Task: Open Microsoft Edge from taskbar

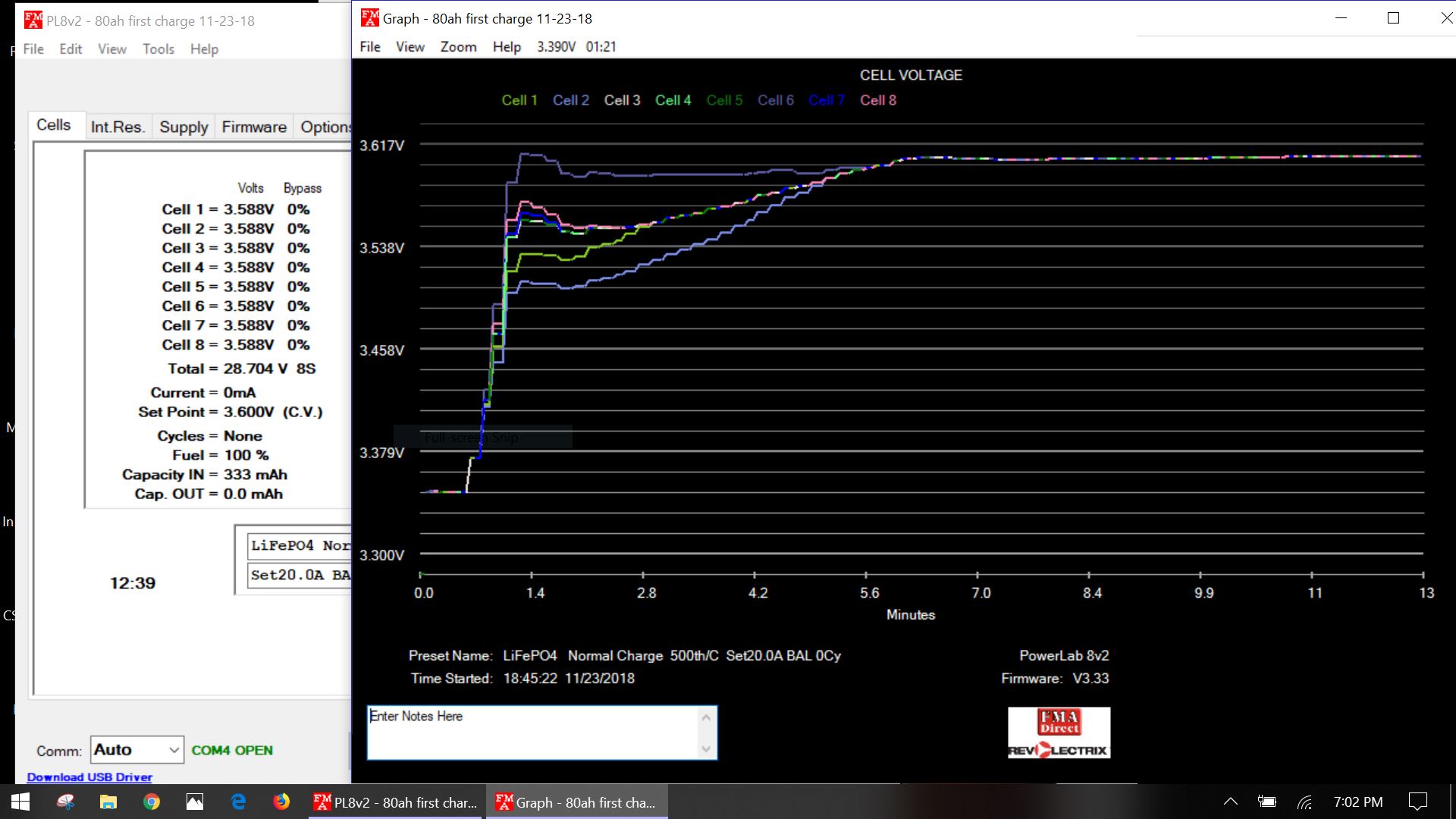Action: click(x=238, y=802)
